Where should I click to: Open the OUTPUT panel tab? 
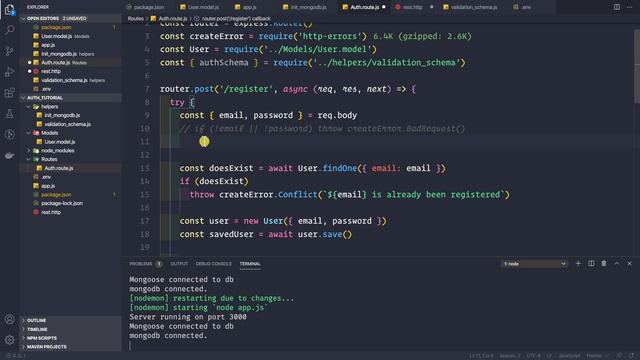pos(179,264)
